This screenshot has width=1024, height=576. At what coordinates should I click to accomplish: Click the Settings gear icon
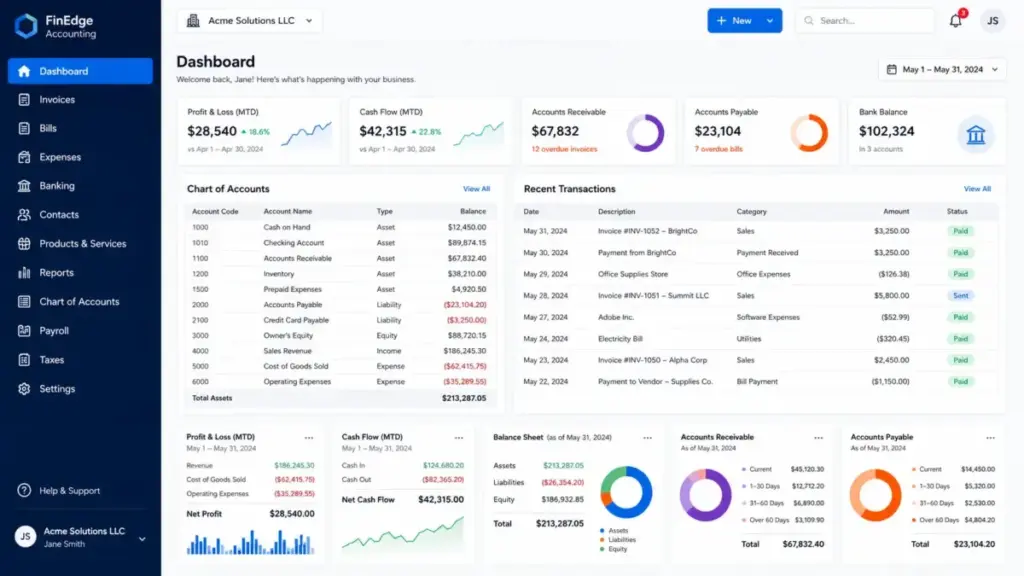tap(24, 389)
